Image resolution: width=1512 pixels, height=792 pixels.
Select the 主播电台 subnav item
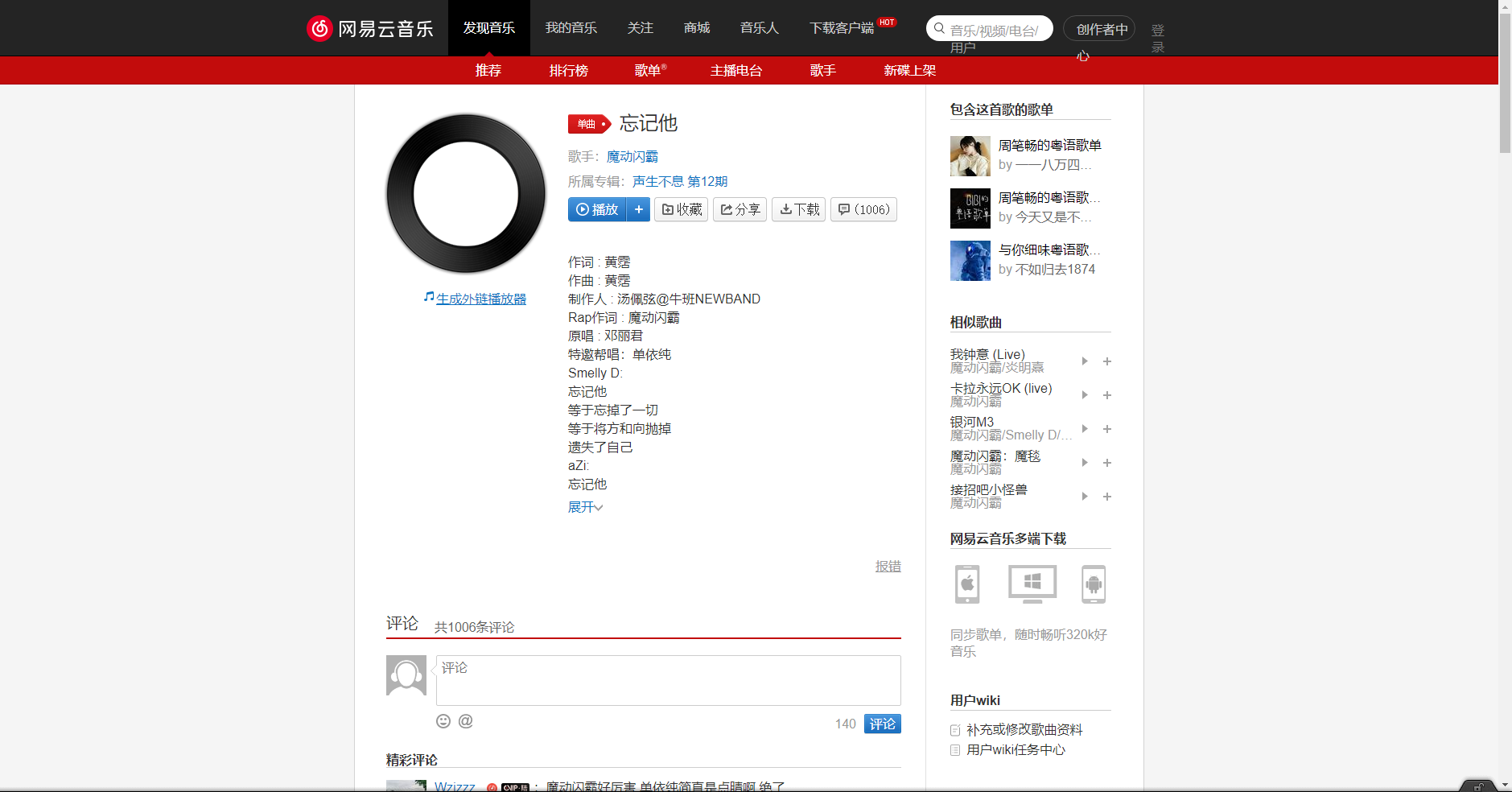coord(736,71)
